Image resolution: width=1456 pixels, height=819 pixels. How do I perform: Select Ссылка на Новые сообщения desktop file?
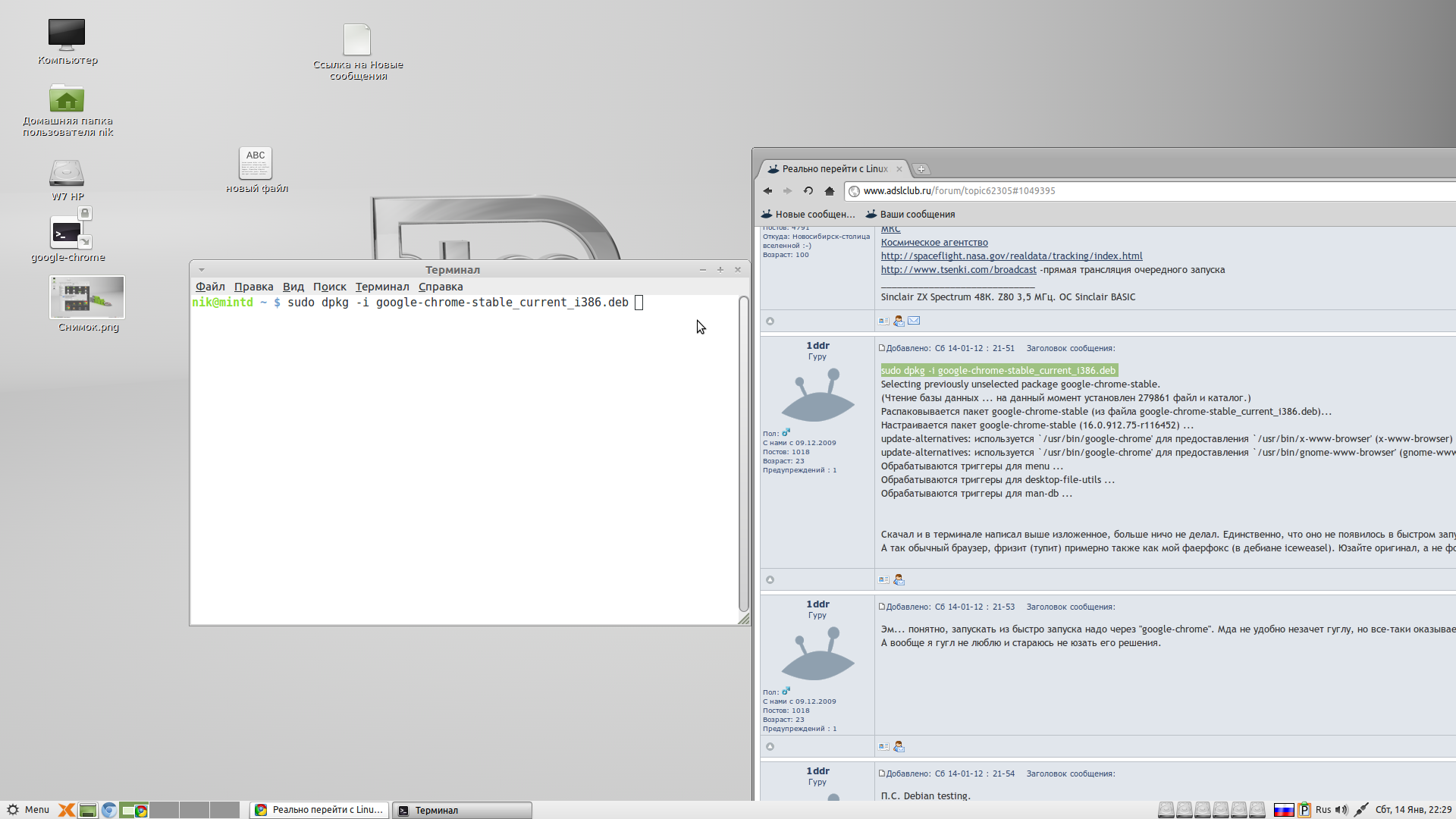tap(357, 52)
